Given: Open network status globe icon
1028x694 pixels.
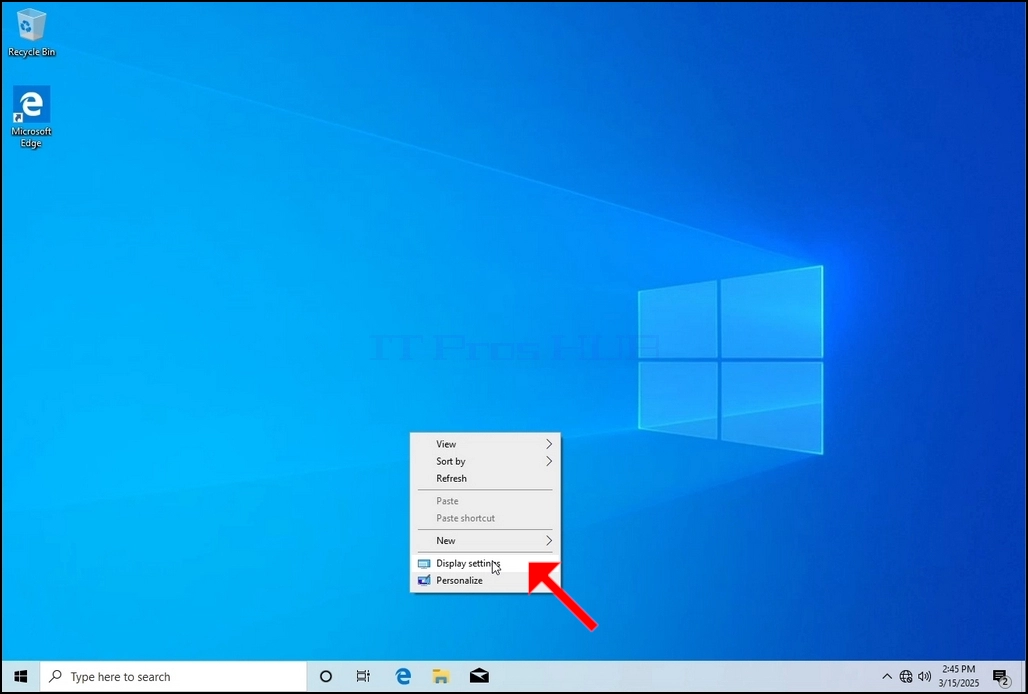Looking at the screenshot, I should click(905, 676).
